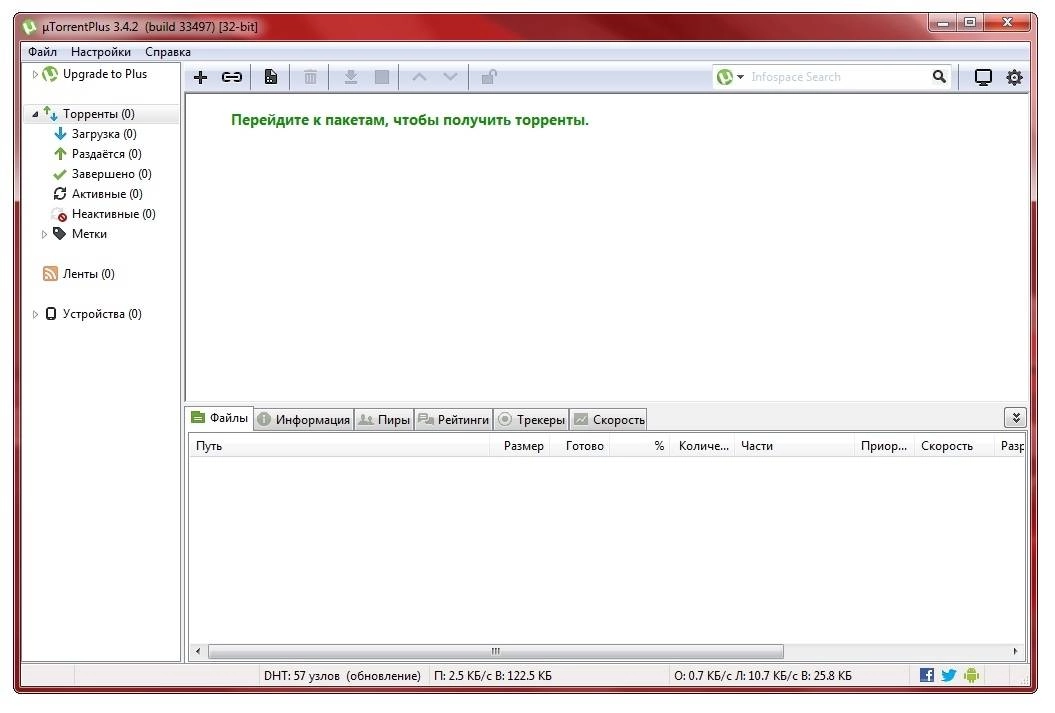
Task: Switch to the Пиры tab
Action: click(384, 419)
